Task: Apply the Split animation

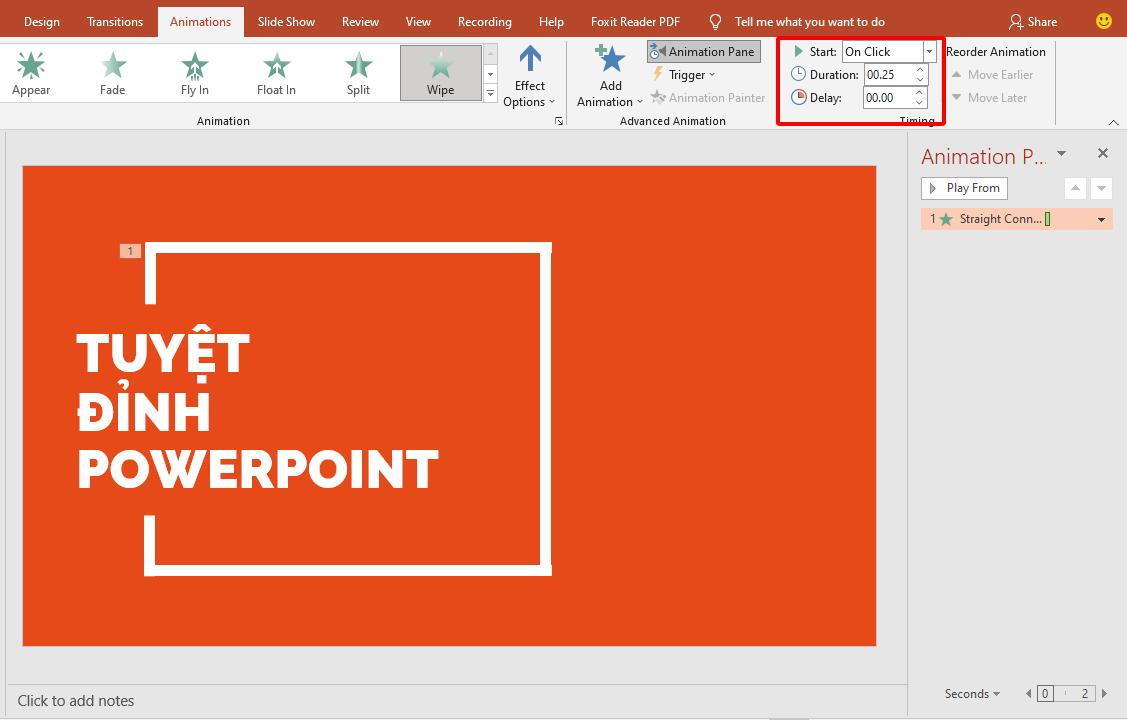Action: tap(357, 70)
